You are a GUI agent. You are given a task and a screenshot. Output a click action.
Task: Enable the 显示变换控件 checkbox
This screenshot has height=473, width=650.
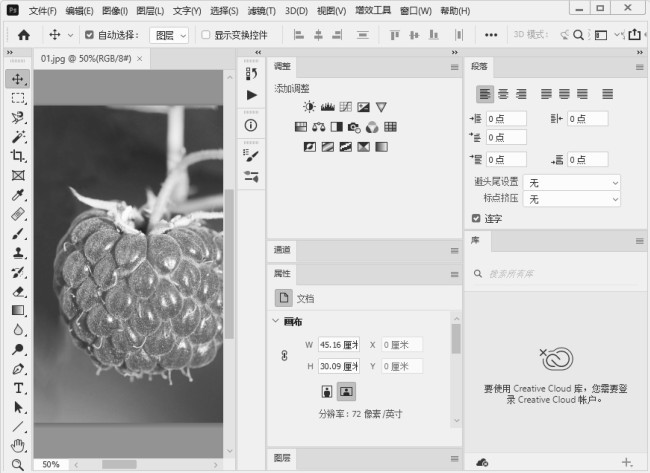coord(206,35)
